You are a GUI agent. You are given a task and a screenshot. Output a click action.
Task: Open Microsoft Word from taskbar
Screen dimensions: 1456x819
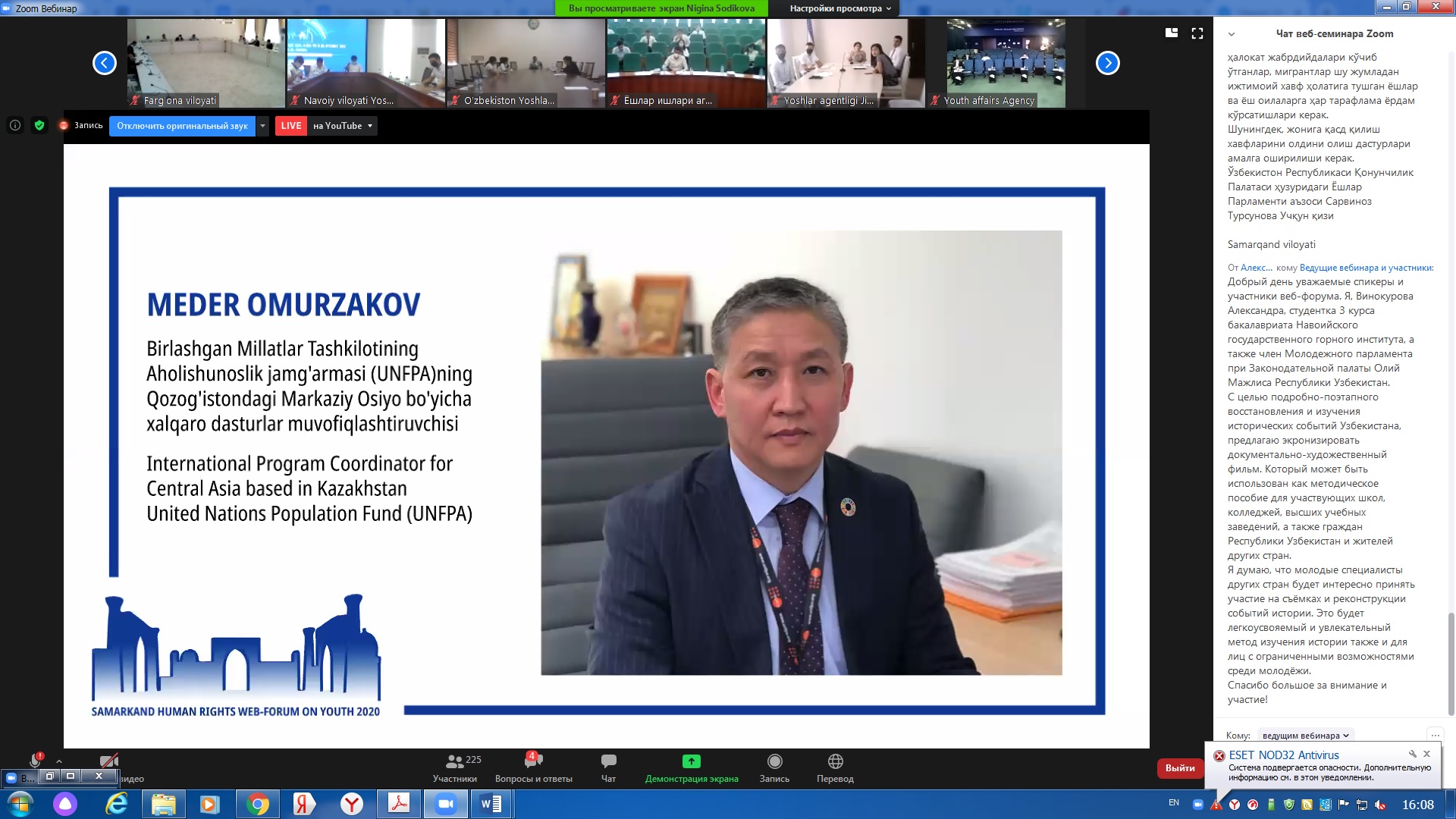click(x=491, y=804)
